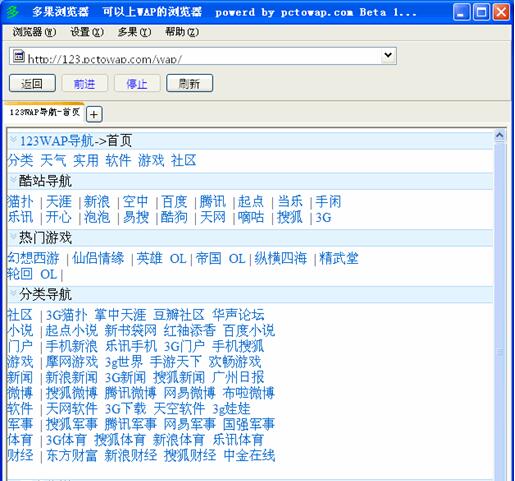Open the 3G site link in 酷站导航
Screen dimensions: 515x481
click(x=323, y=218)
